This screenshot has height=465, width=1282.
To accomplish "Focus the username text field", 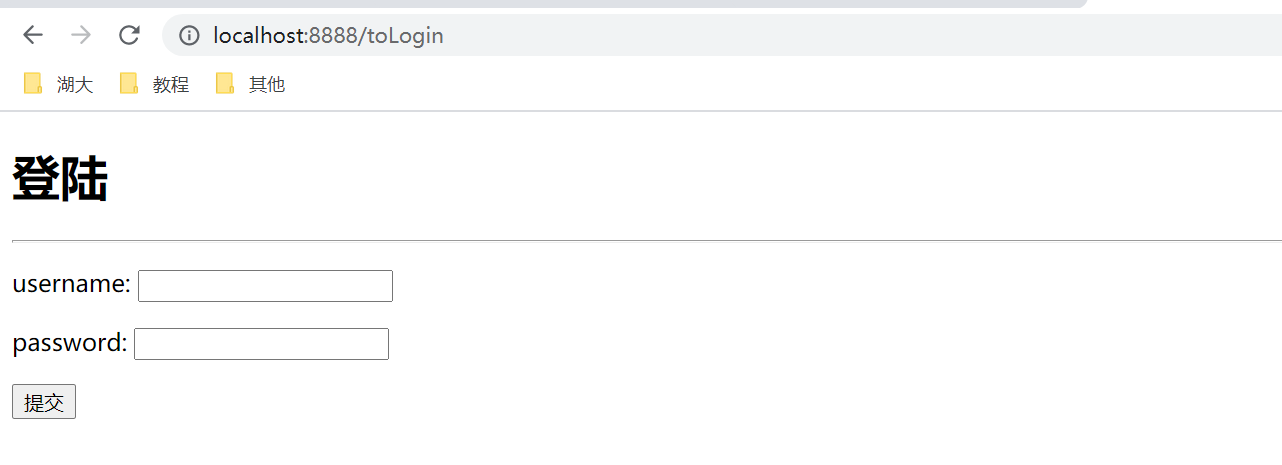I will click(x=265, y=286).
